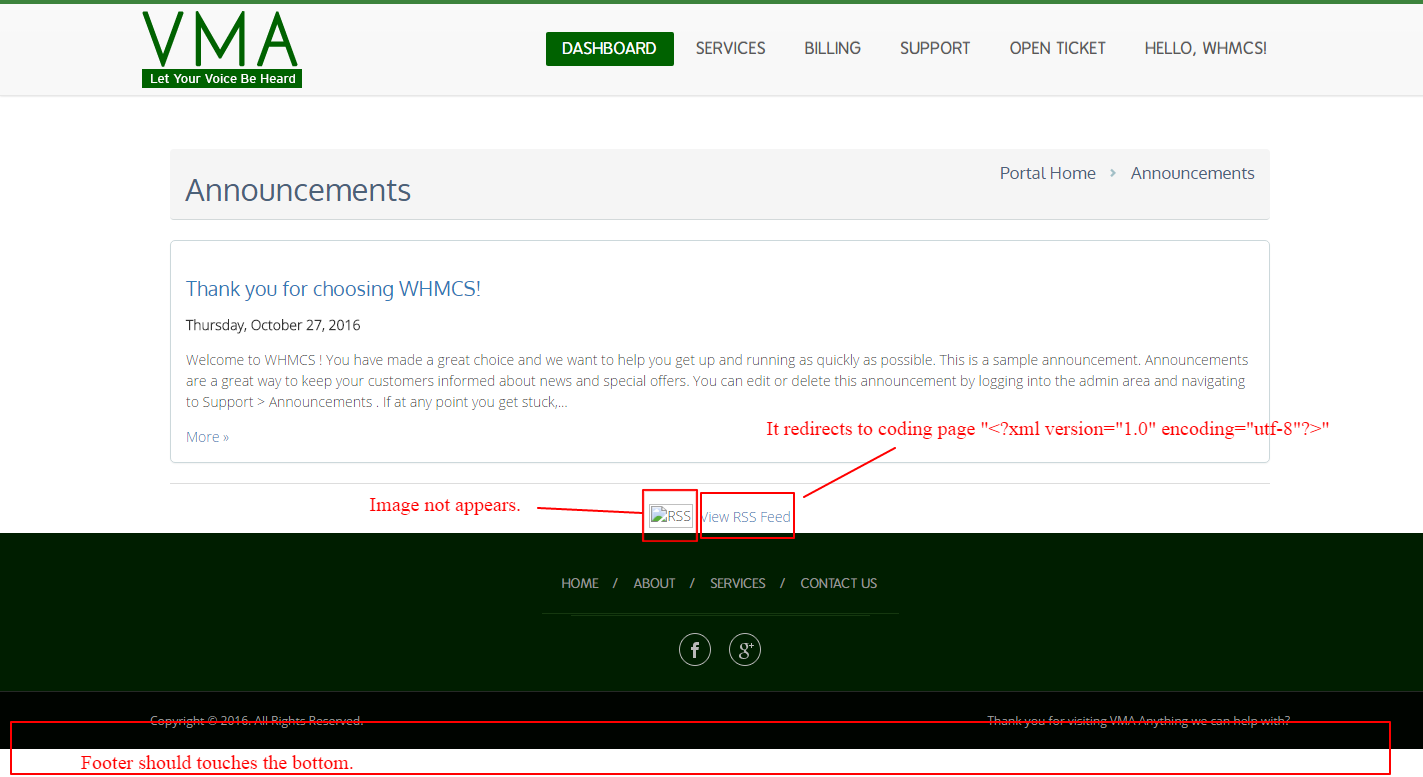Image resolution: width=1423 pixels, height=777 pixels.
Task: Click Open Ticket in the top navigation
Action: pos(1057,48)
